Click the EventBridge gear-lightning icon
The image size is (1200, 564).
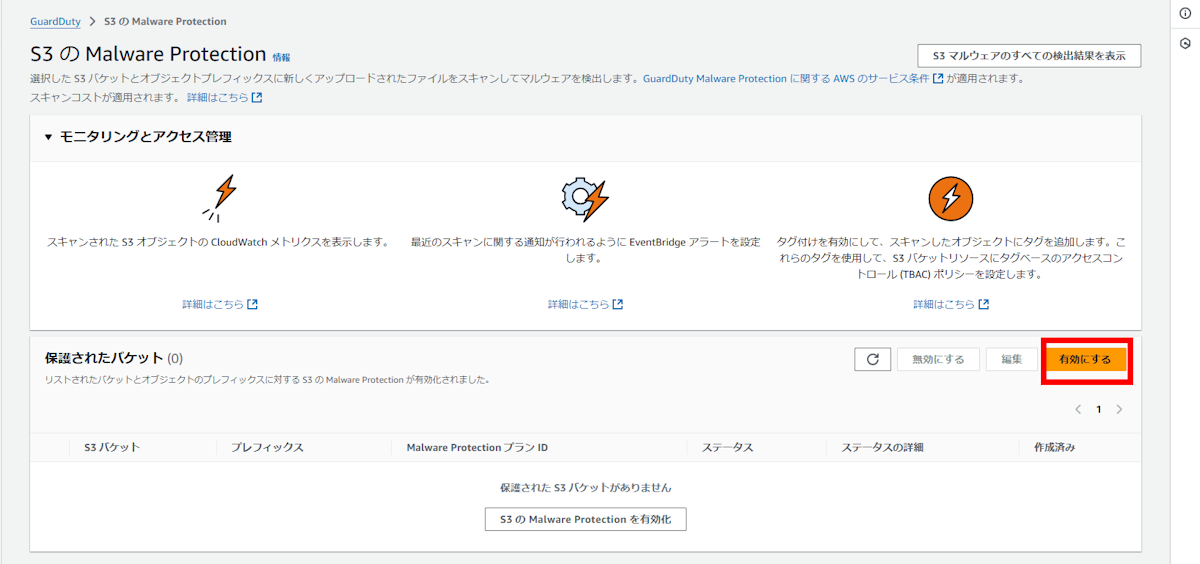585,199
